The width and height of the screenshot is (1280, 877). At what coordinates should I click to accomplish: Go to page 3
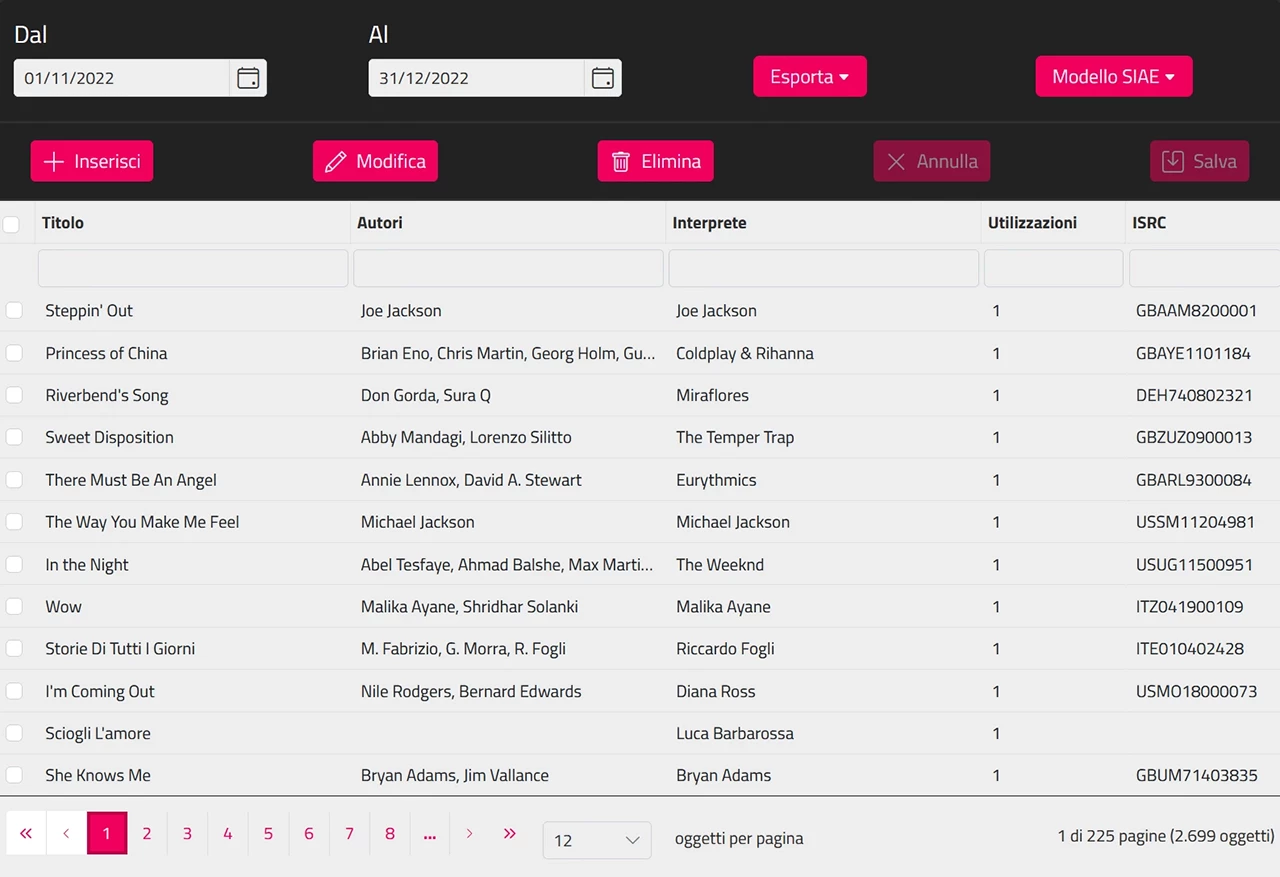click(x=187, y=833)
